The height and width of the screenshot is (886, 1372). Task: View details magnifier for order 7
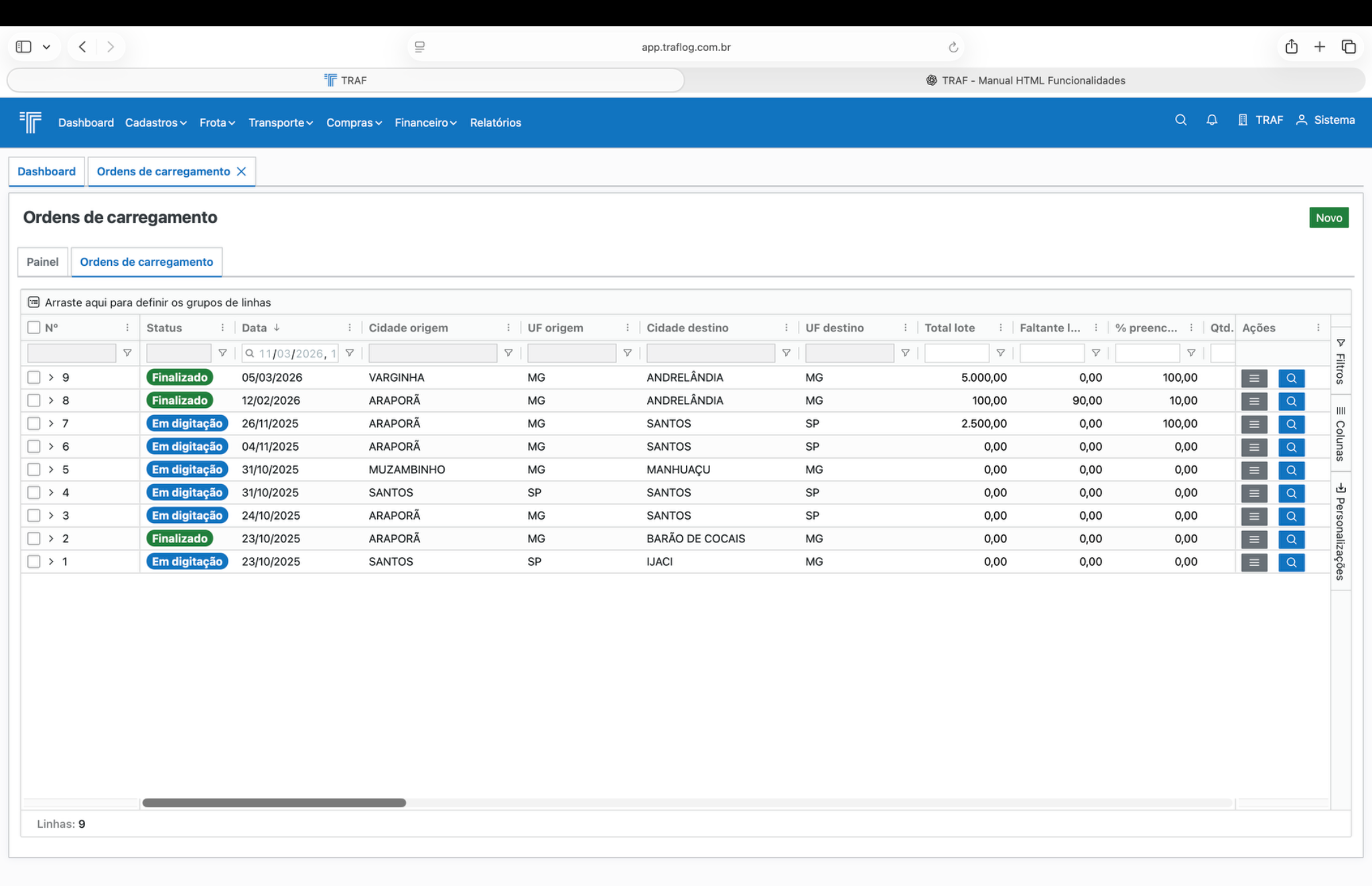pyautogui.click(x=1290, y=424)
